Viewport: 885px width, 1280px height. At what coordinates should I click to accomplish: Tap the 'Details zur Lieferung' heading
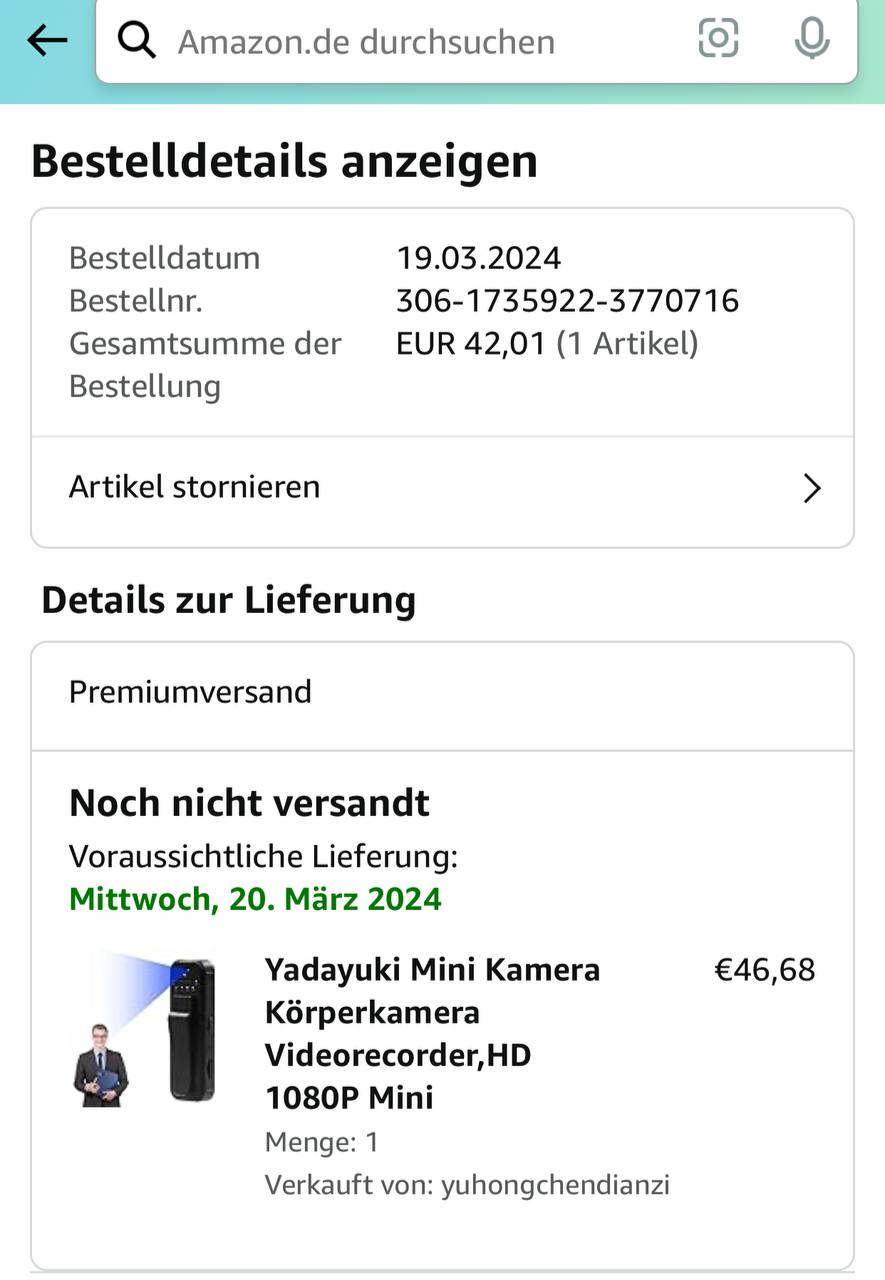228,600
